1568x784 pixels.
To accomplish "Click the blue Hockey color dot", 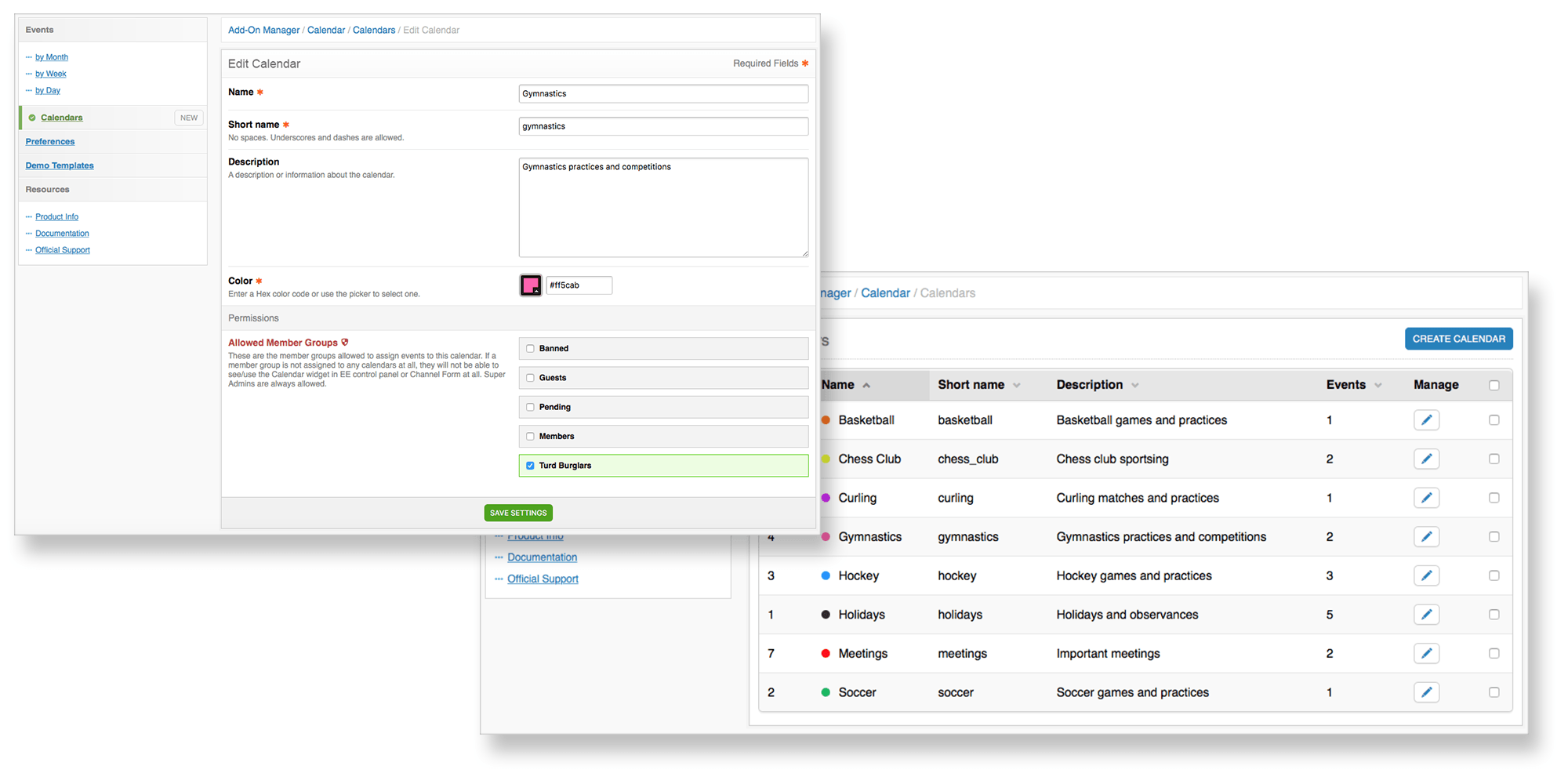I will 826,575.
